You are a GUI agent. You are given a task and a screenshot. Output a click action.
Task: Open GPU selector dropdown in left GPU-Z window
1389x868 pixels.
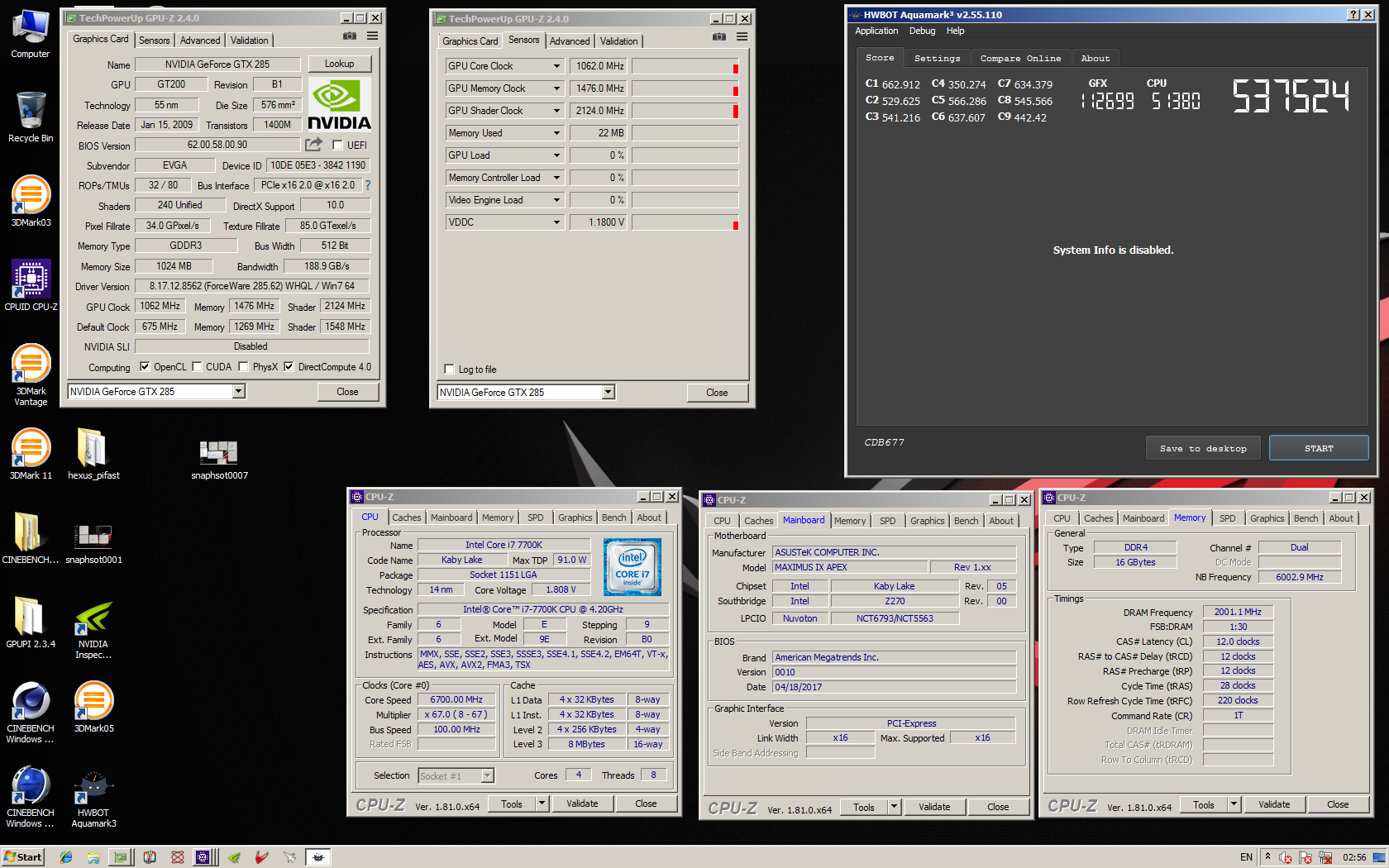point(239,392)
